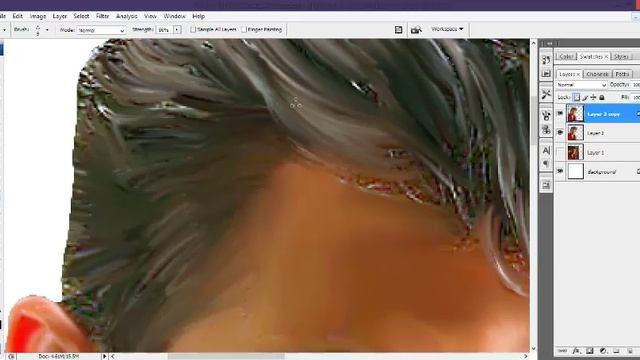
Task: Open the Clone Source panel icon in dock
Action: [546, 130]
